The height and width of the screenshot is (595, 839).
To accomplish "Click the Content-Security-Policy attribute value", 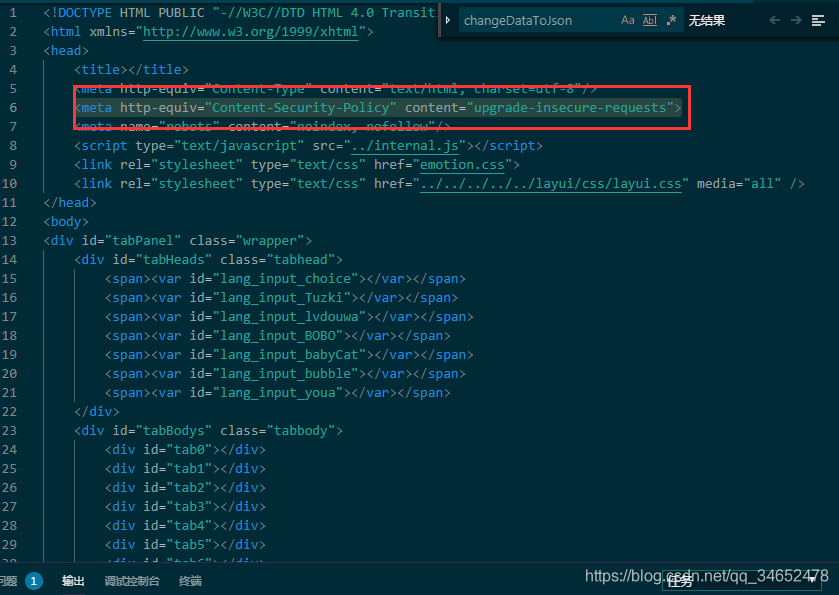I will coord(301,108).
